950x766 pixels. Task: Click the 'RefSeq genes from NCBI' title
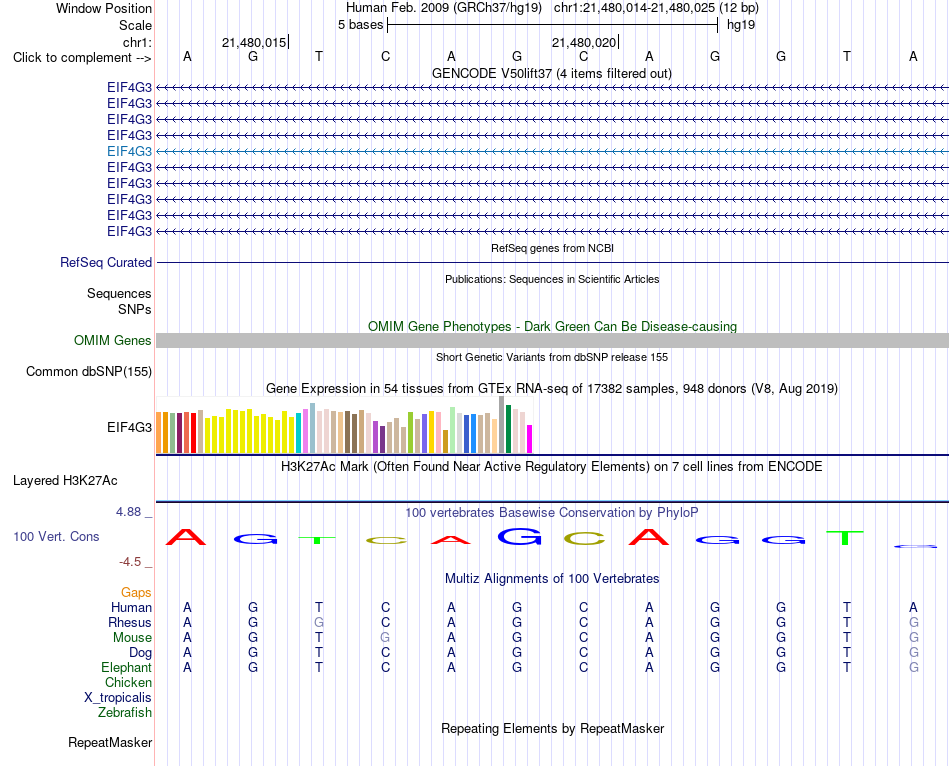[552, 248]
